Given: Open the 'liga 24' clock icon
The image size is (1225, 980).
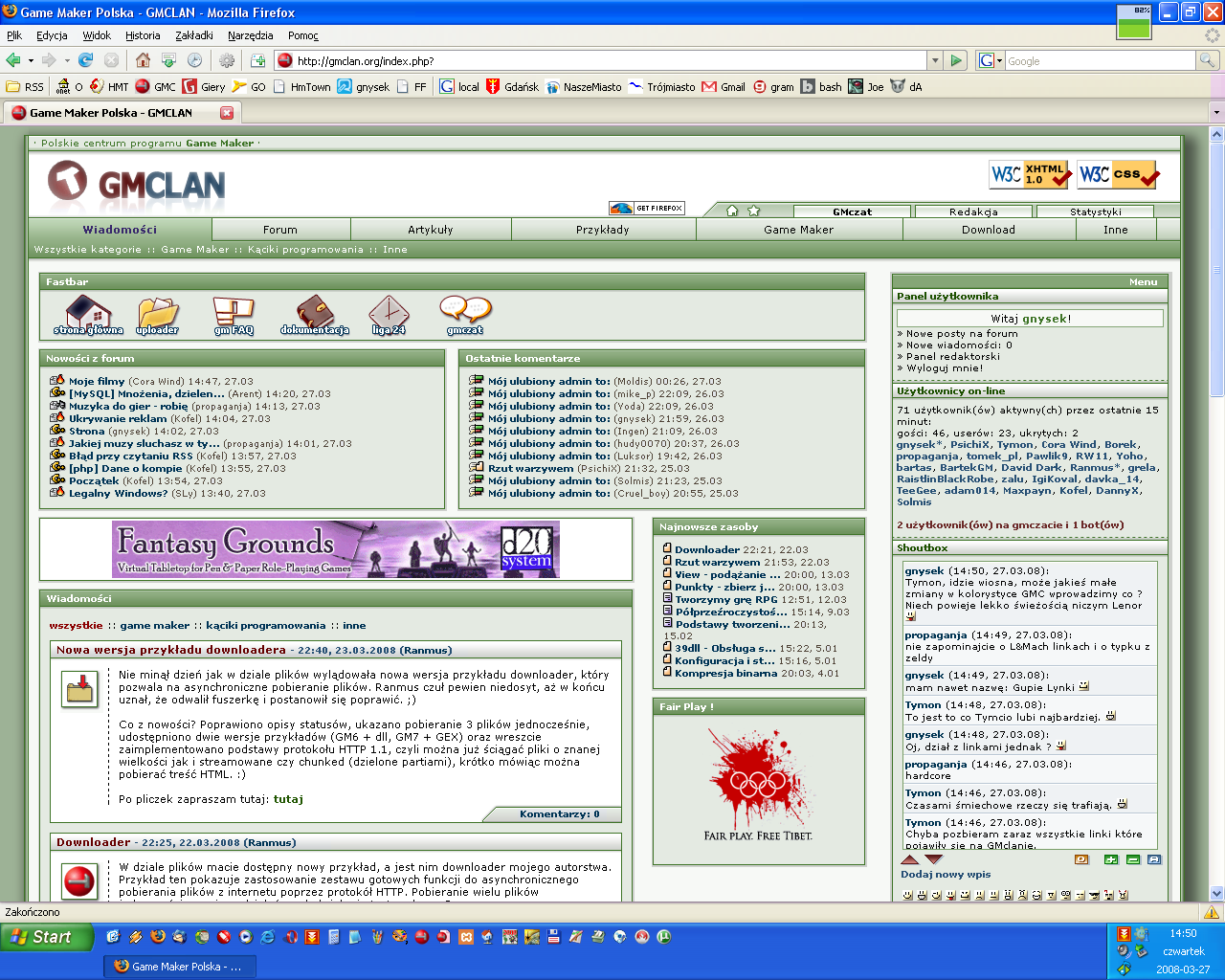Looking at the screenshot, I should (389, 313).
